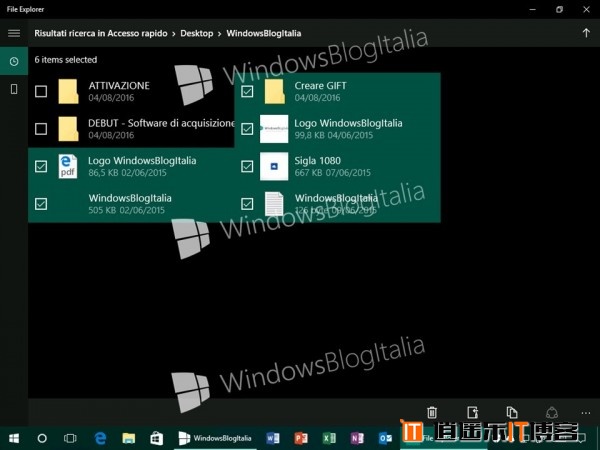This screenshot has height=450, width=600.
Task: Uncheck the WindowsBlogItalia 126 byte checkbox
Action: 247,204
